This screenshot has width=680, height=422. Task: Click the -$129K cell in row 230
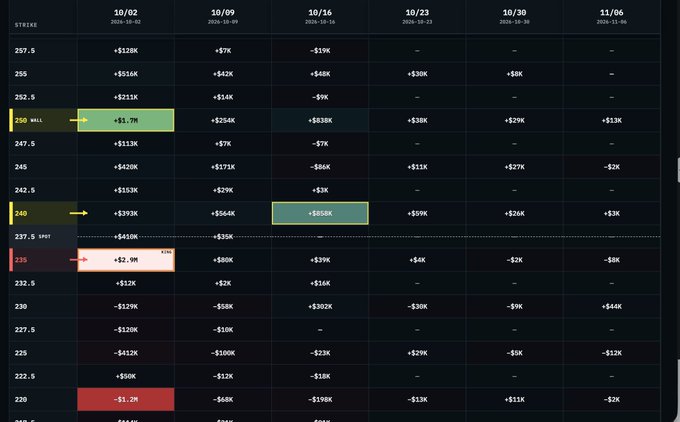126,306
